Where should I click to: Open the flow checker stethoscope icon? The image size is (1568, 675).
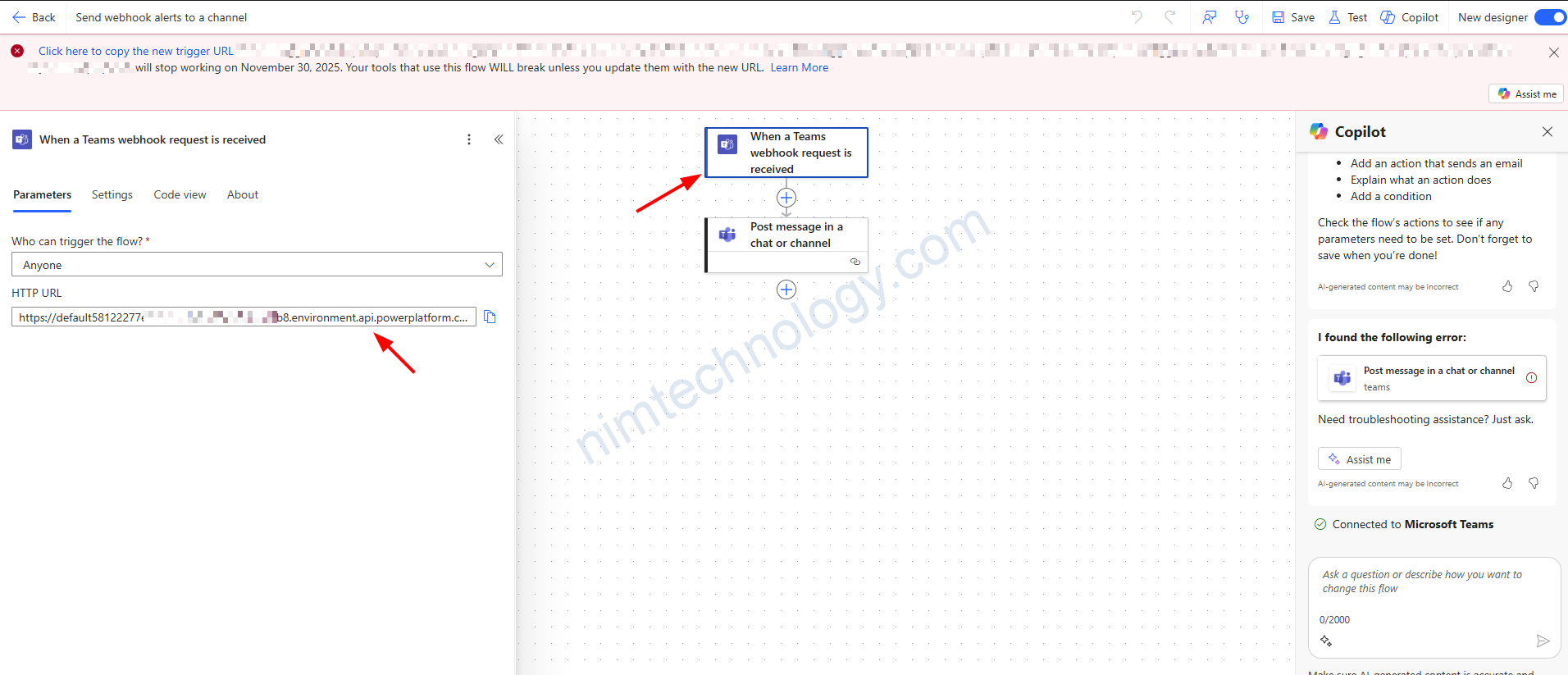click(1242, 17)
